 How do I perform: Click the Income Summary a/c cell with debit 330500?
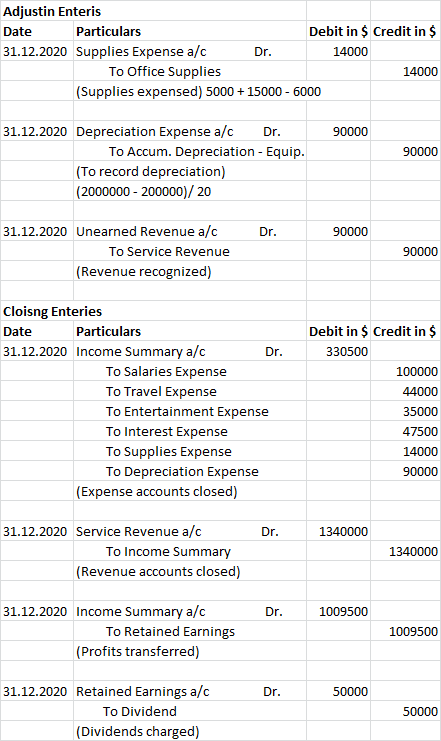click(x=190, y=351)
